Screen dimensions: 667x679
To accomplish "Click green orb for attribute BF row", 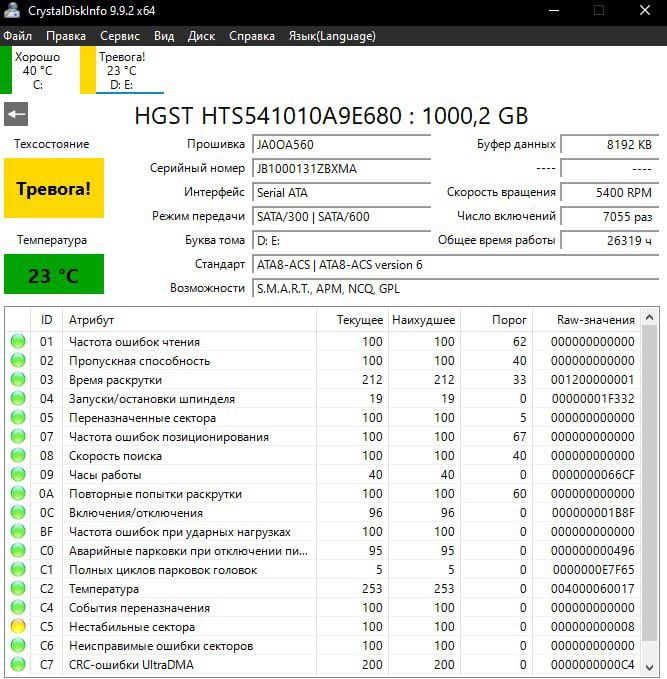I will (18, 531).
